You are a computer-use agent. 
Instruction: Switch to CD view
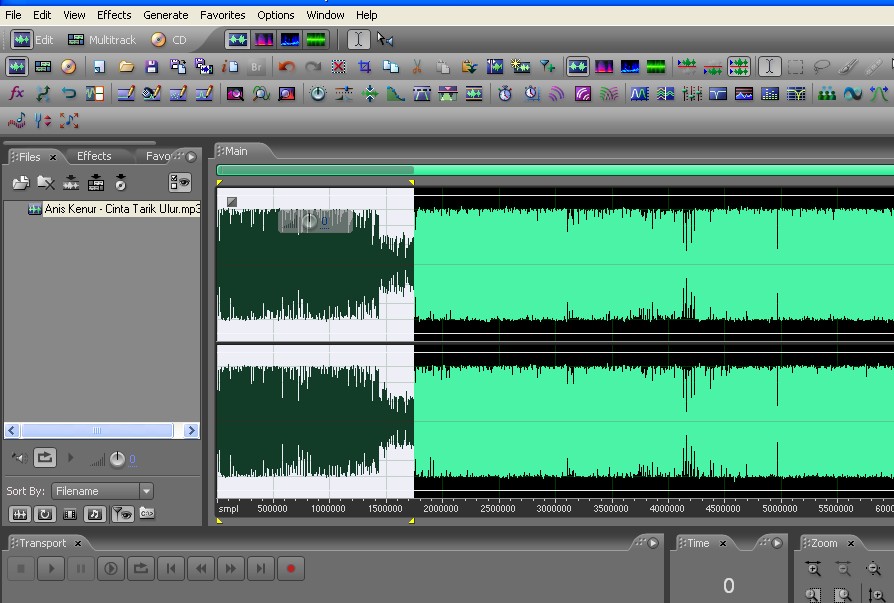(169, 40)
